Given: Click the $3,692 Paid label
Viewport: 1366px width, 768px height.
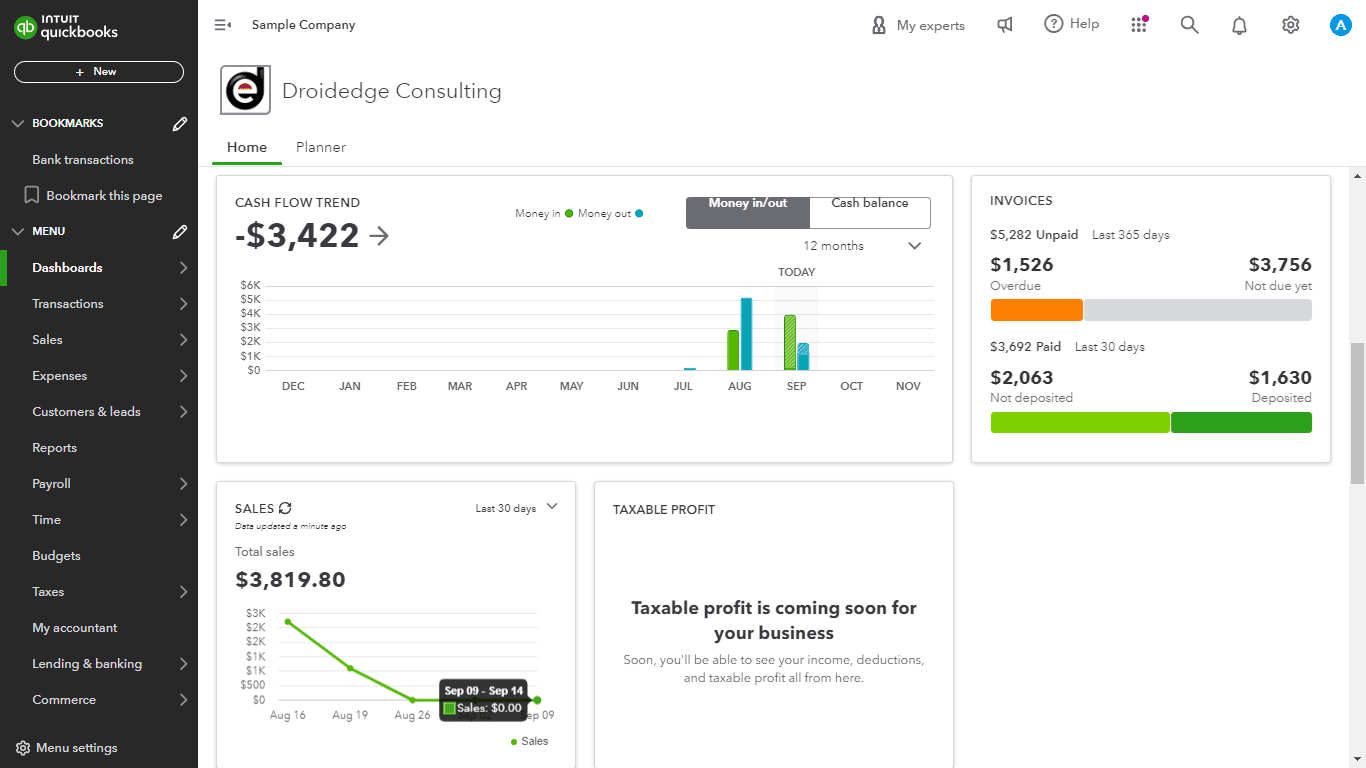Looking at the screenshot, I should point(1026,347).
